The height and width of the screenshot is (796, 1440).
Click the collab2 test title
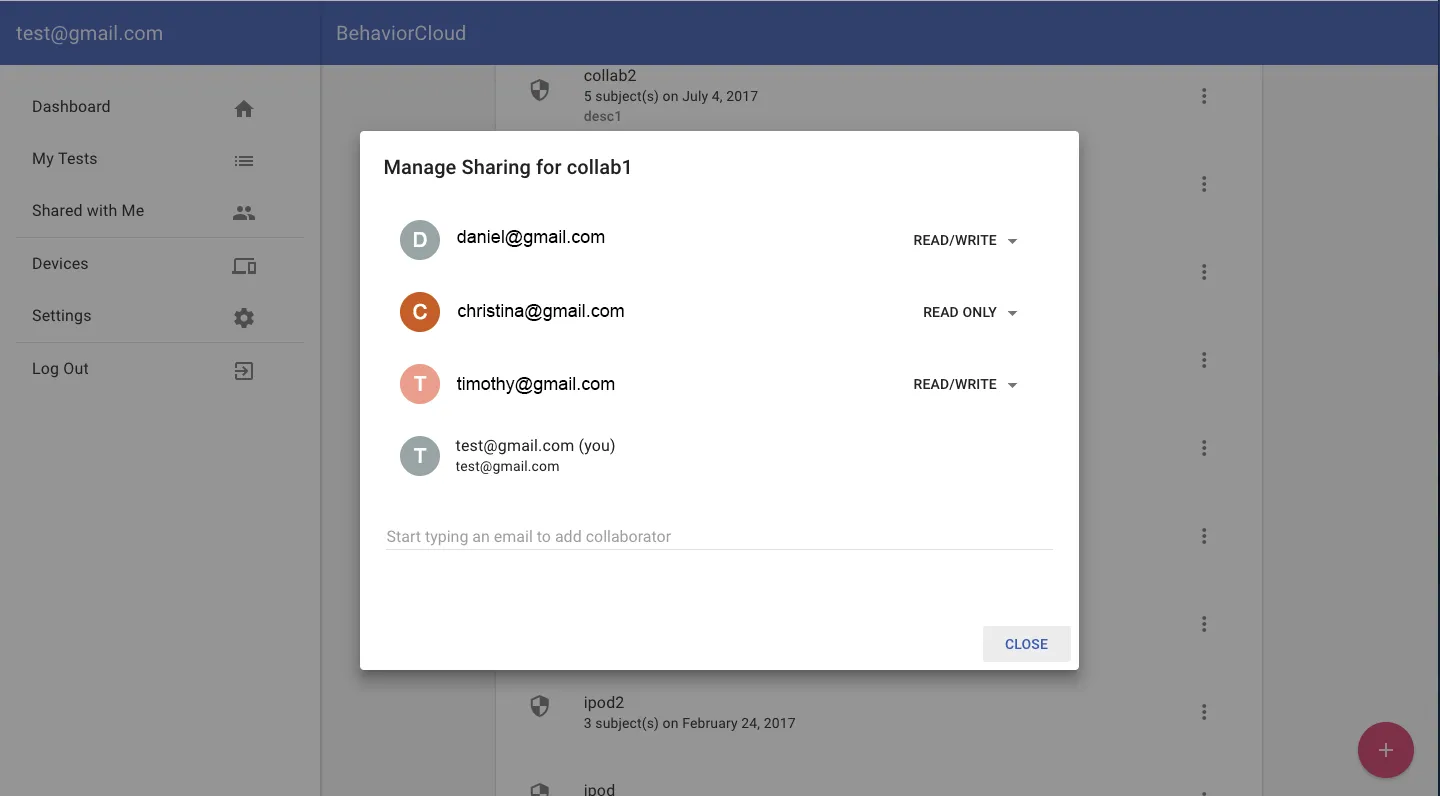(x=610, y=76)
